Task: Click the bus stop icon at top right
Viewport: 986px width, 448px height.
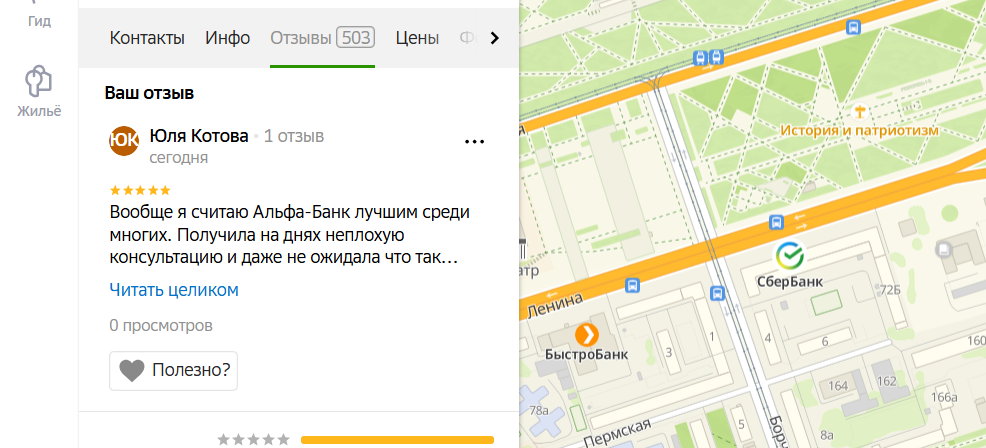Action: pos(853,27)
